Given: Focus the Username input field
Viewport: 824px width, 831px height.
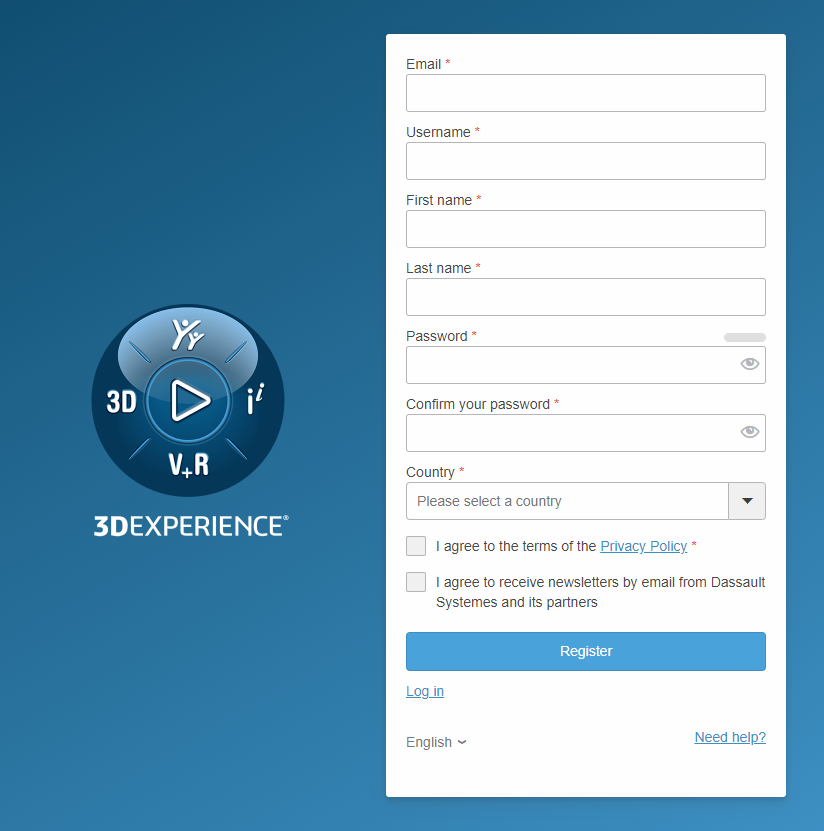Looking at the screenshot, I should pyautogui.click(x=586, y=161).
